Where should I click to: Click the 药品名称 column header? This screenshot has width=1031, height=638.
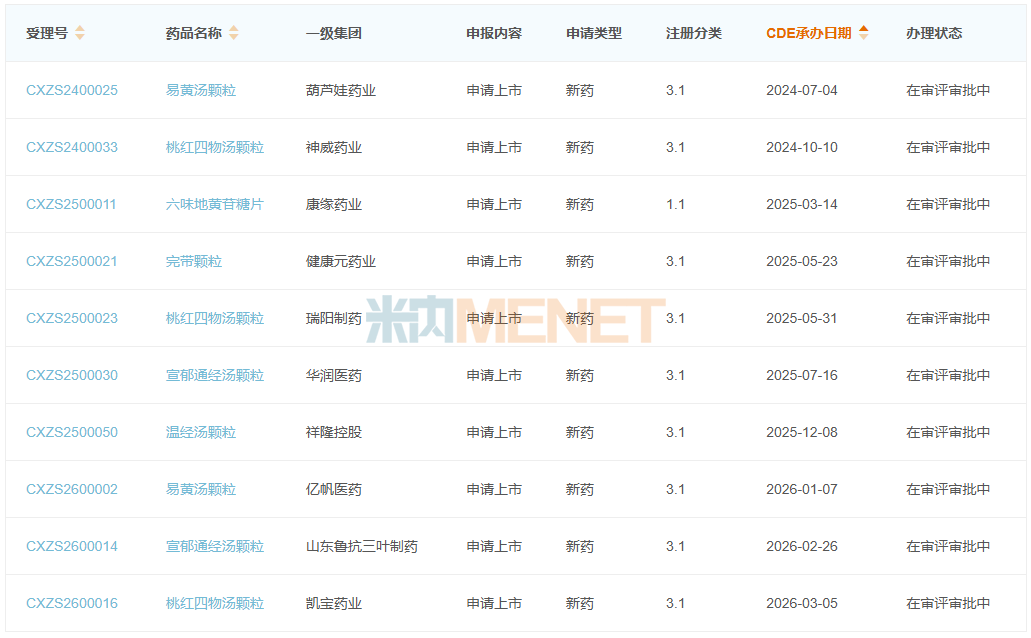[x=193, y=33]
